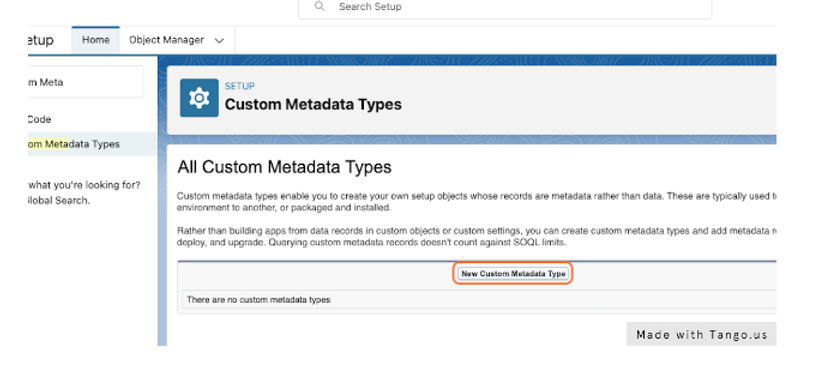This screenshot has width=818, height=367.
Task: Select Custom Metadata Types in sidebar
Action: point(92,144)
